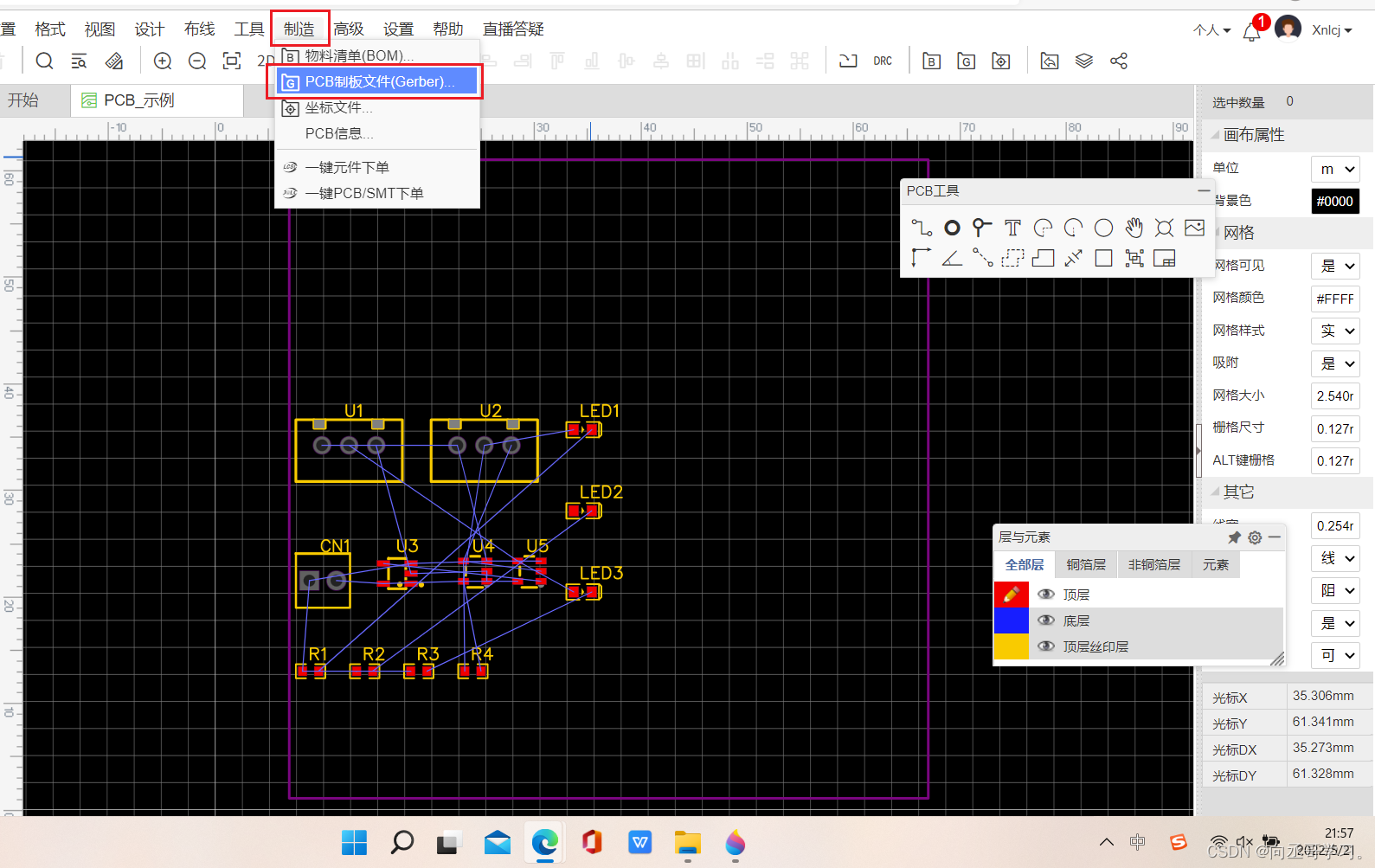This screenshot has height=868, width=1375.
Task: Select the hole tool in PCB工具
Action: (x=1164, y=228)
